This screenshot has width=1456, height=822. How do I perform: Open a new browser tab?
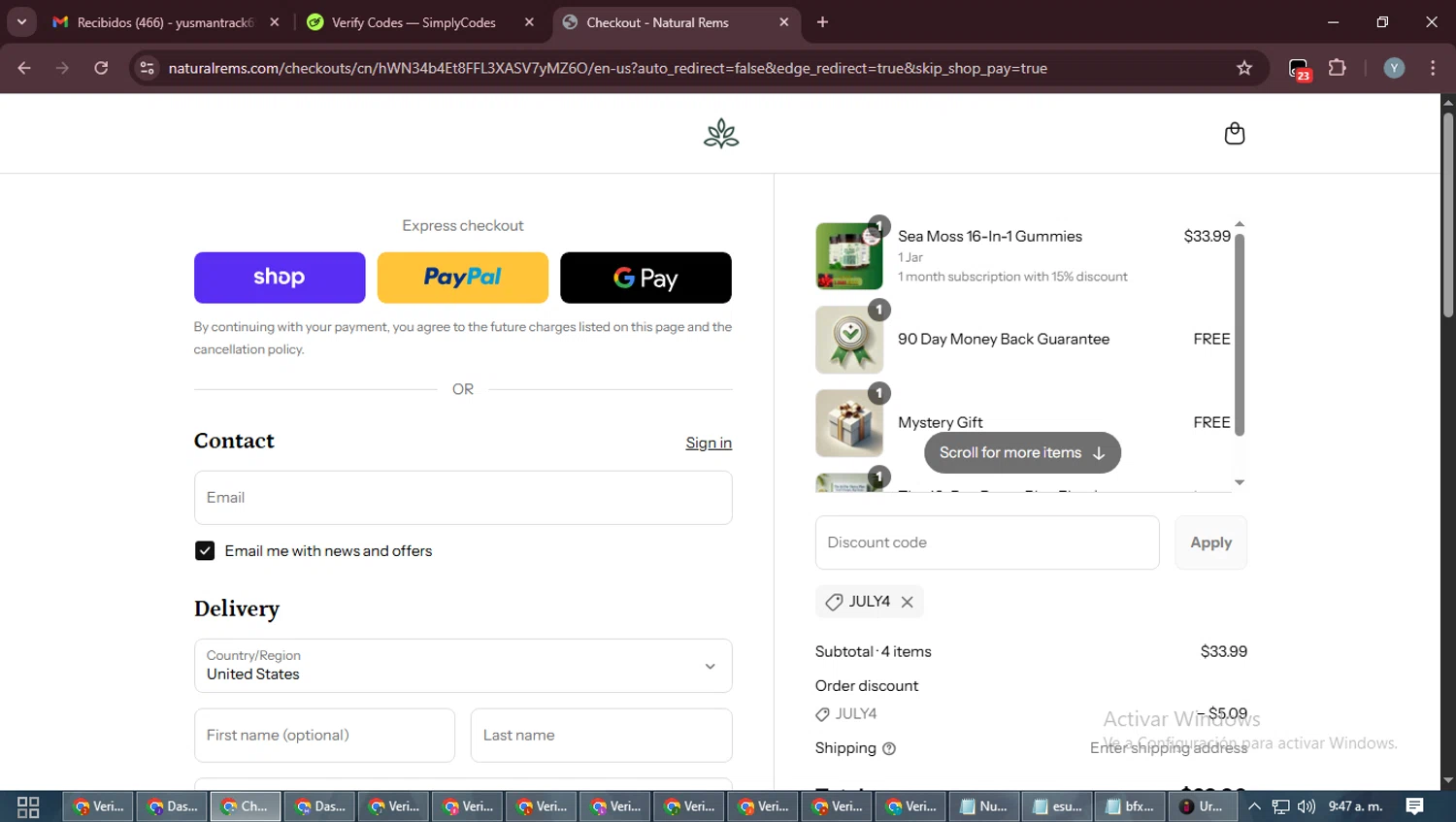tap(822, 22)
